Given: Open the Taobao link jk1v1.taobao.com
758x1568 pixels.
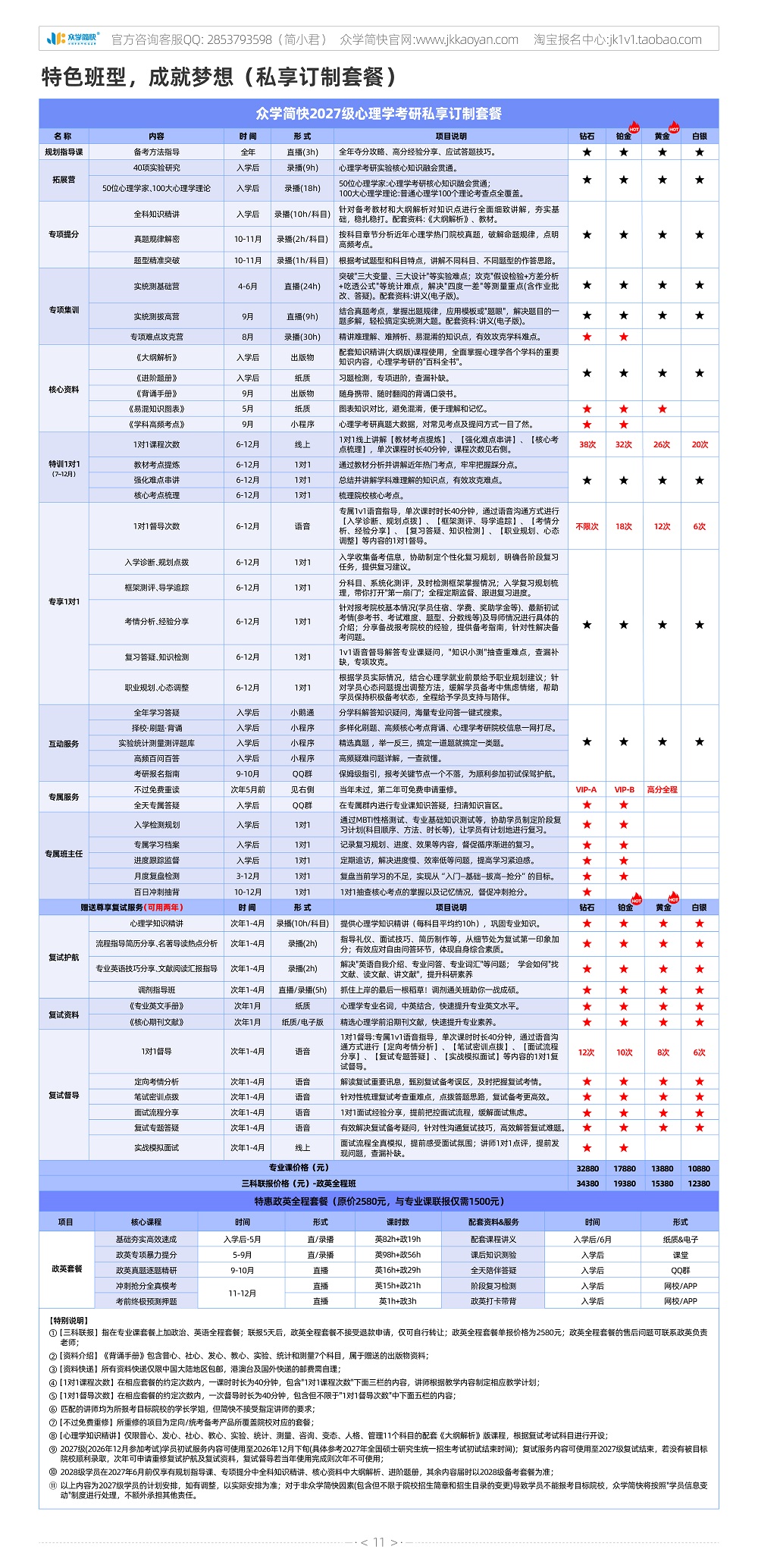Looking at the screenshot, I should (655, 39).
